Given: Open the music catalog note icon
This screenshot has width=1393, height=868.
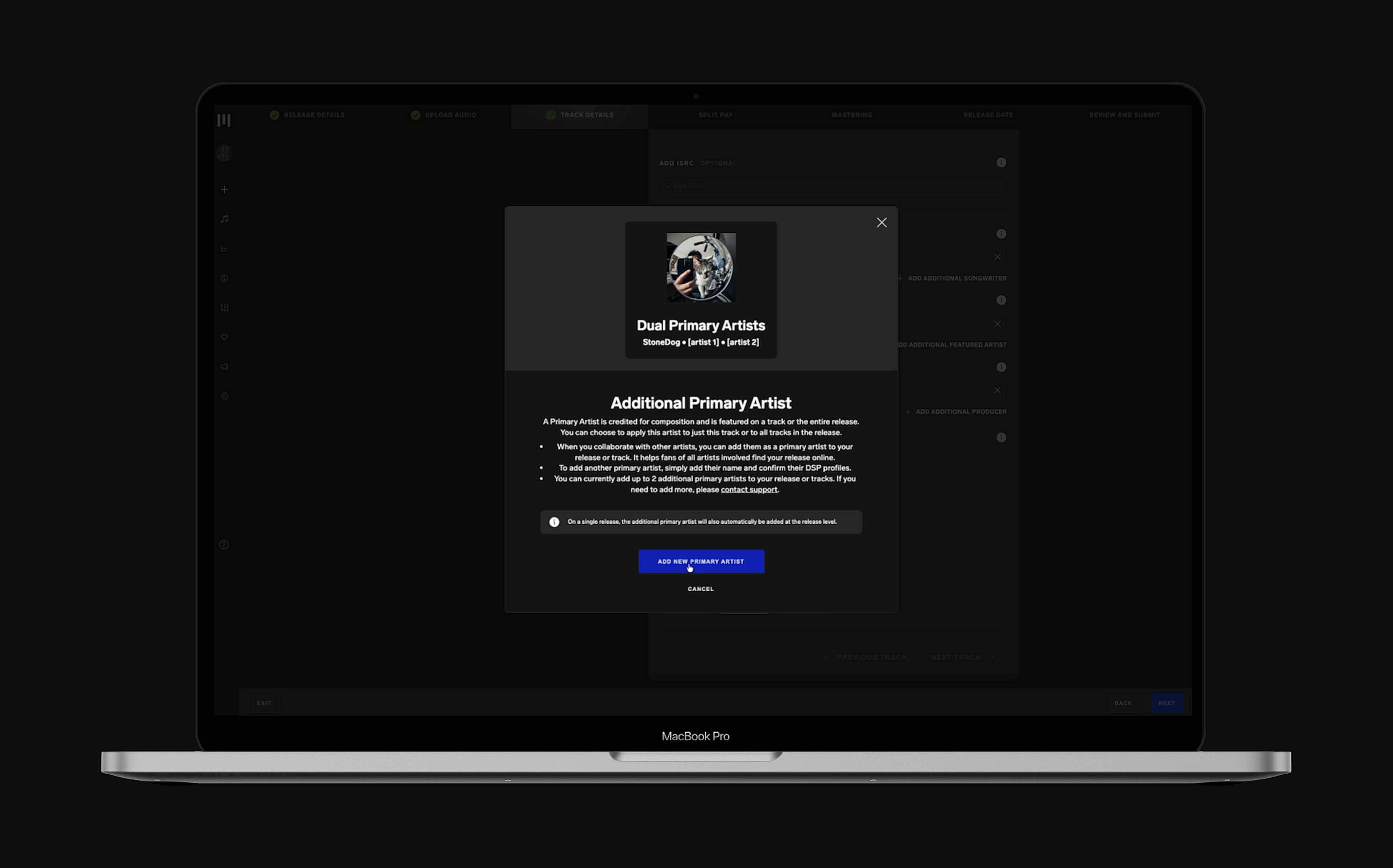Looking at the screenshot, I should pos(223,219).
